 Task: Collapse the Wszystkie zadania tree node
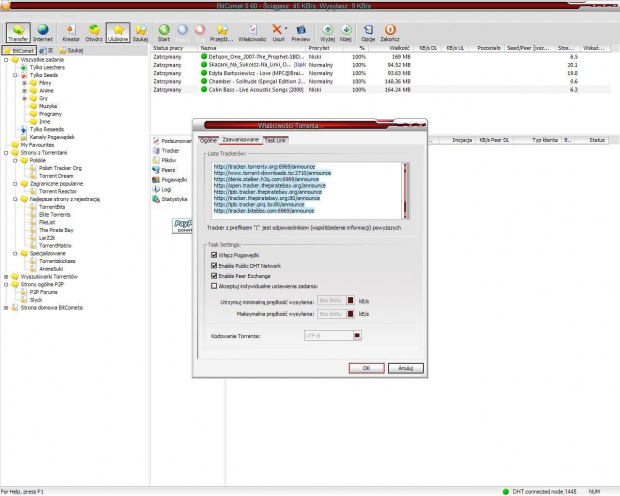coord(6,60)
